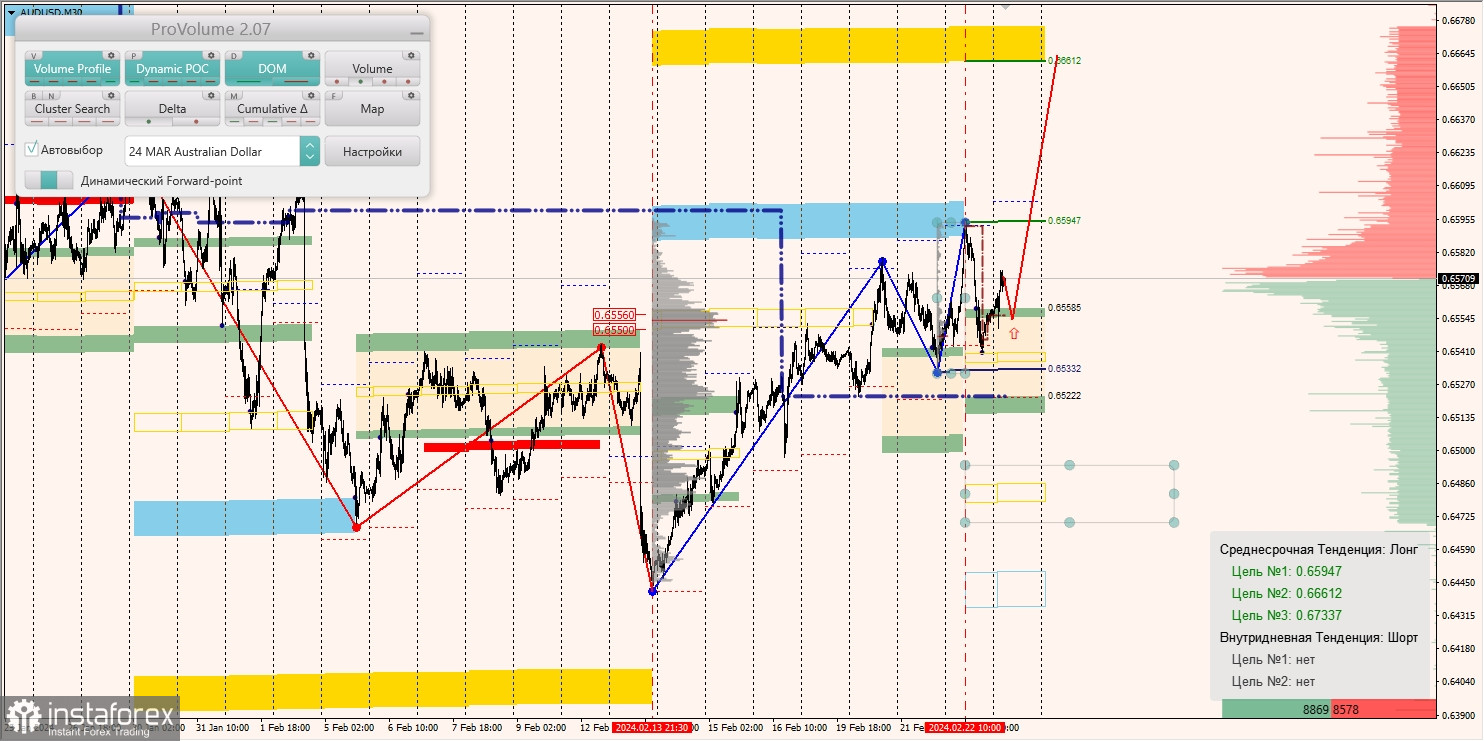Select red-line segment under DOM button
Image resolution: width=1484 pixels, height=741 pixels.
tap(296, 82)
